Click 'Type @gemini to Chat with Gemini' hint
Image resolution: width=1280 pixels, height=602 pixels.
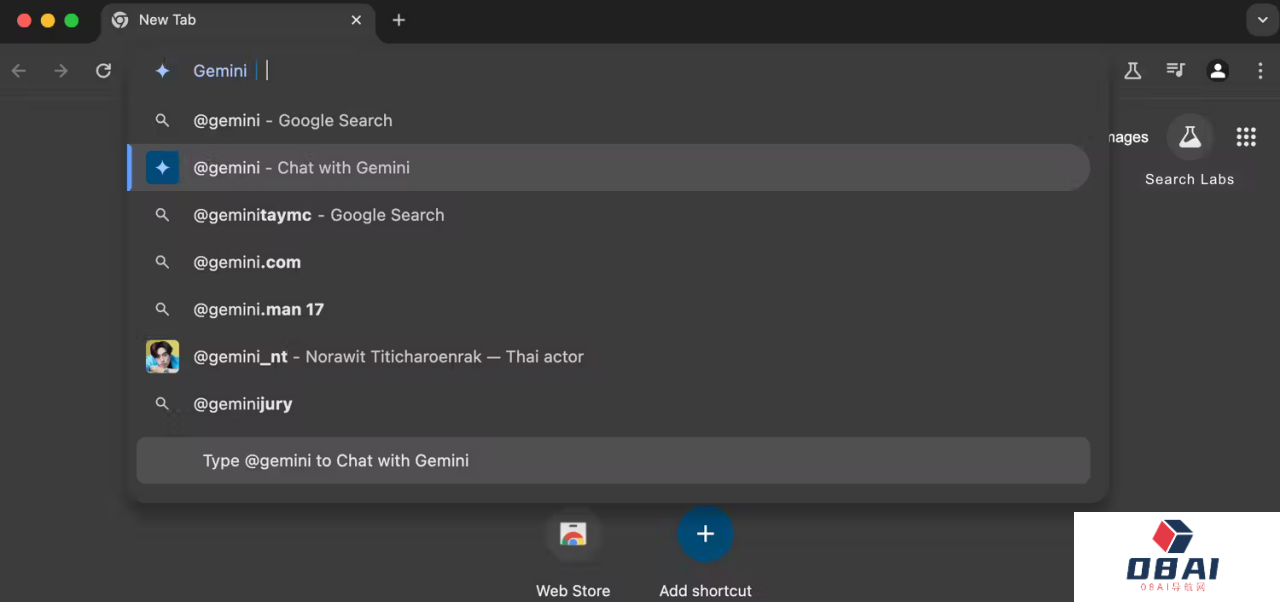click(613, 460)
